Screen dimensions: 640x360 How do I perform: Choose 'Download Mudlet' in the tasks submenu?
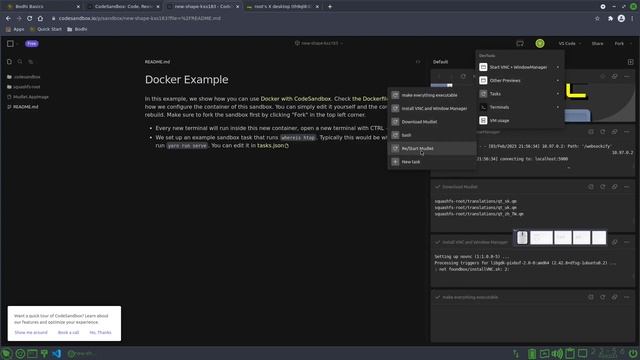tap(432, 122)
